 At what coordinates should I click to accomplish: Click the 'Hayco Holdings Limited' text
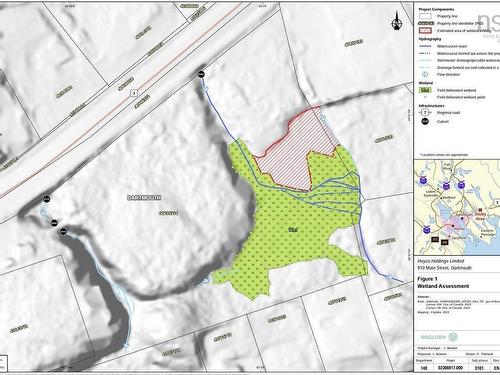[441, 261]
